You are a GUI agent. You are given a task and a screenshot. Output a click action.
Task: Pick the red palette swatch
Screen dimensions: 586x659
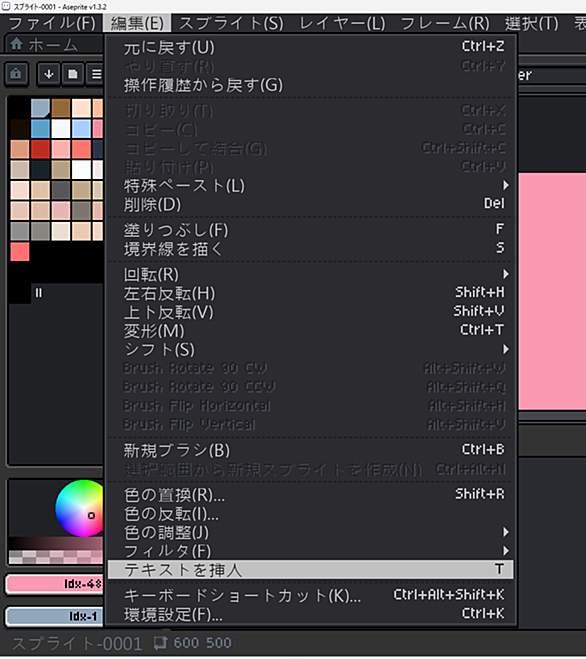click(x=40, y=149)
